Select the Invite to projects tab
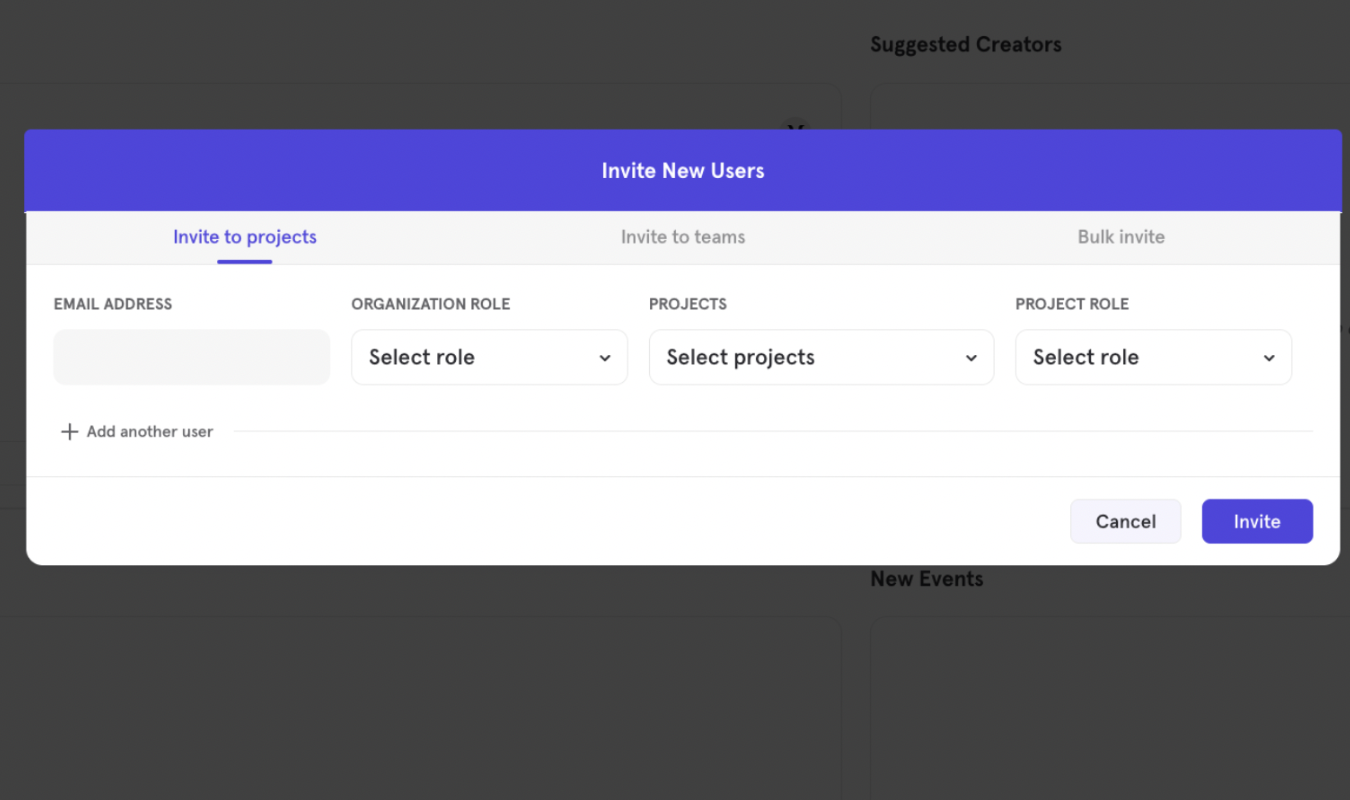Image resolution: width=1350 pixels, height=800 pixels. tap(245, 237)
